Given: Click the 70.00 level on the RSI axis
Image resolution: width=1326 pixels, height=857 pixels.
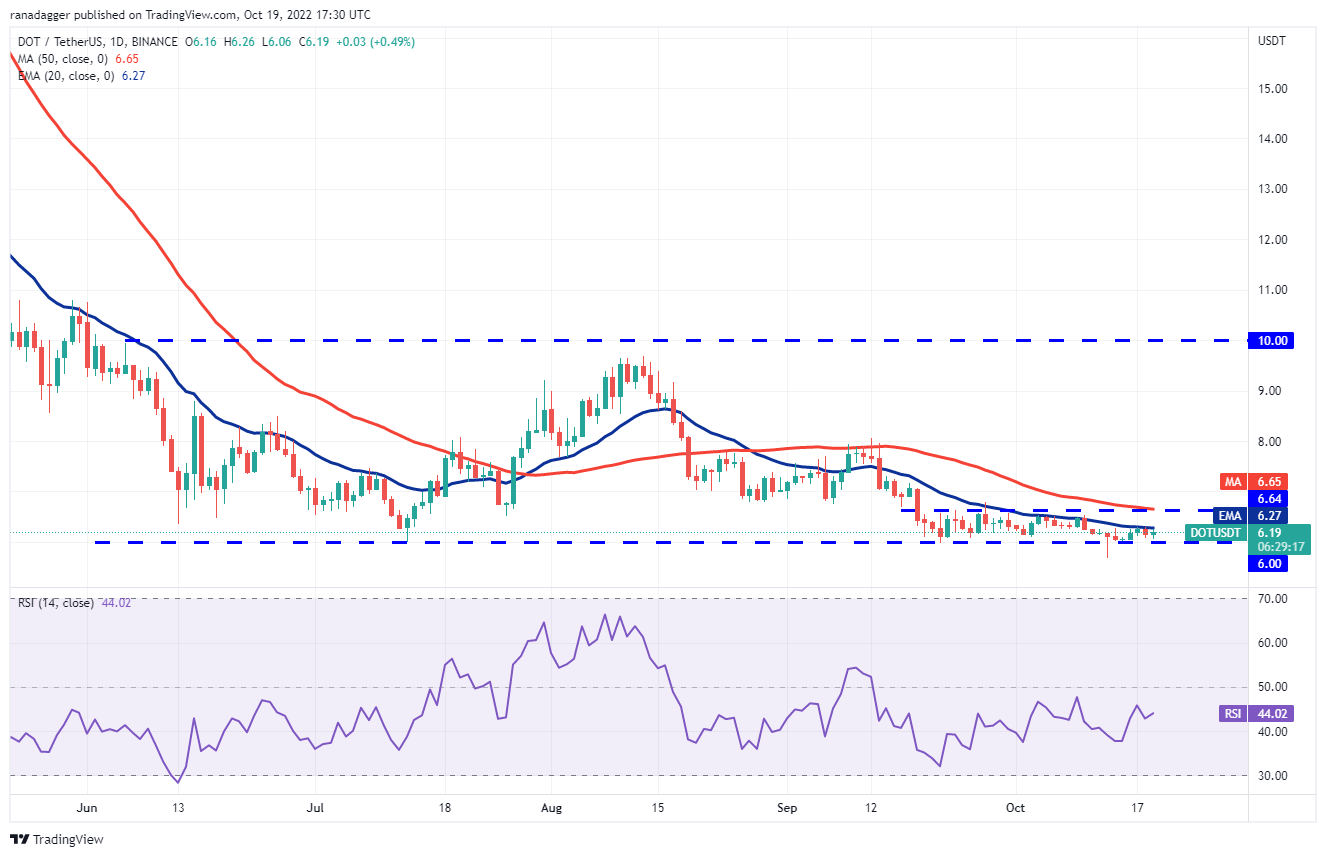Looking at the screenshot, I should click(x=1271, y=599).
